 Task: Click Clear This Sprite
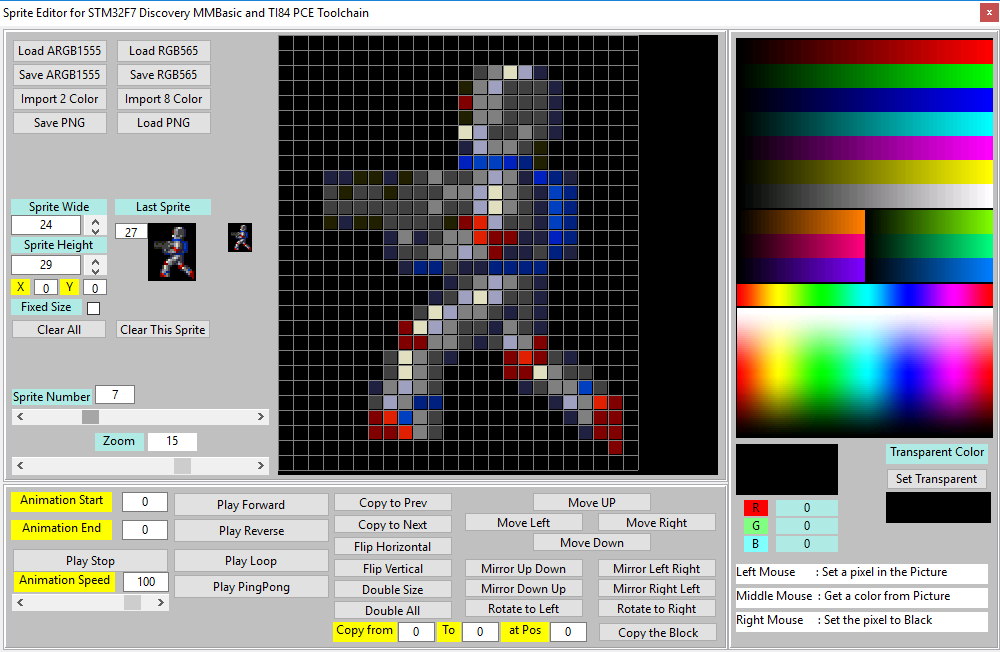tap(163, 330)
